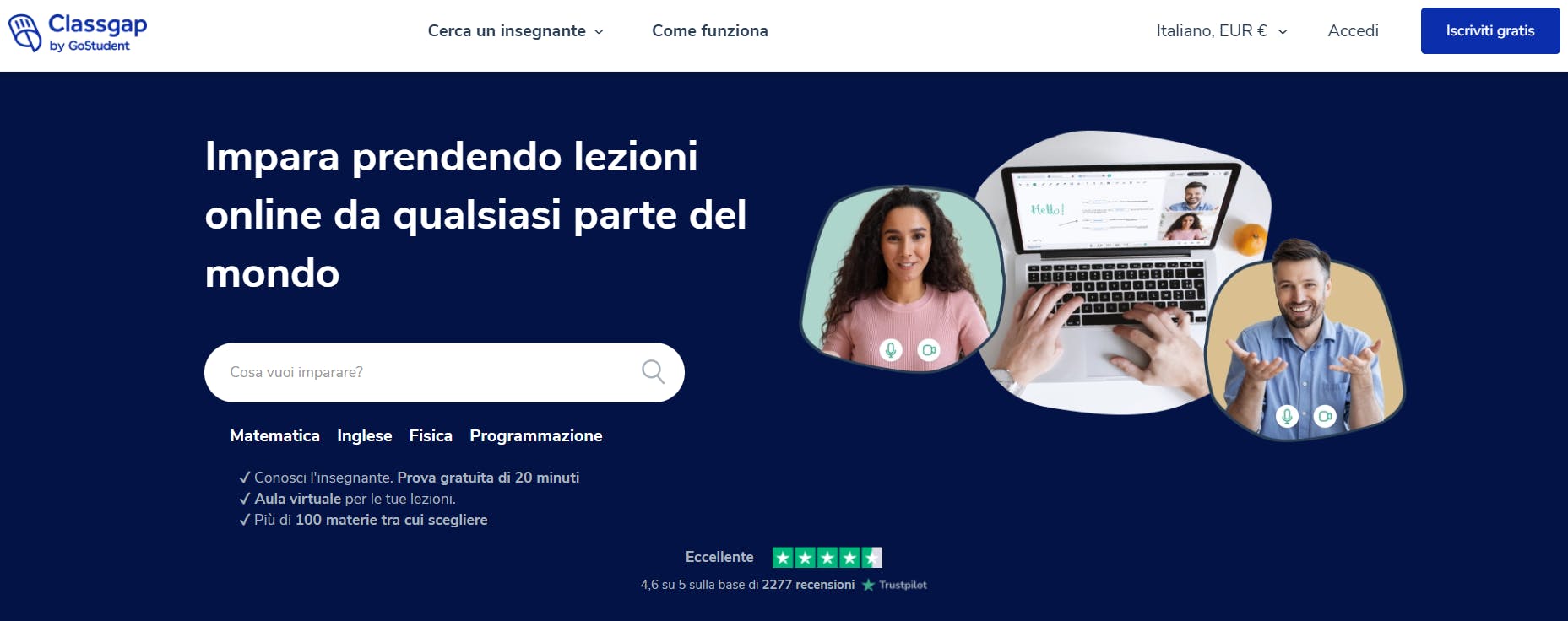Click the magnifying glass search icon

pyautogui.click(x=653, y=372)
